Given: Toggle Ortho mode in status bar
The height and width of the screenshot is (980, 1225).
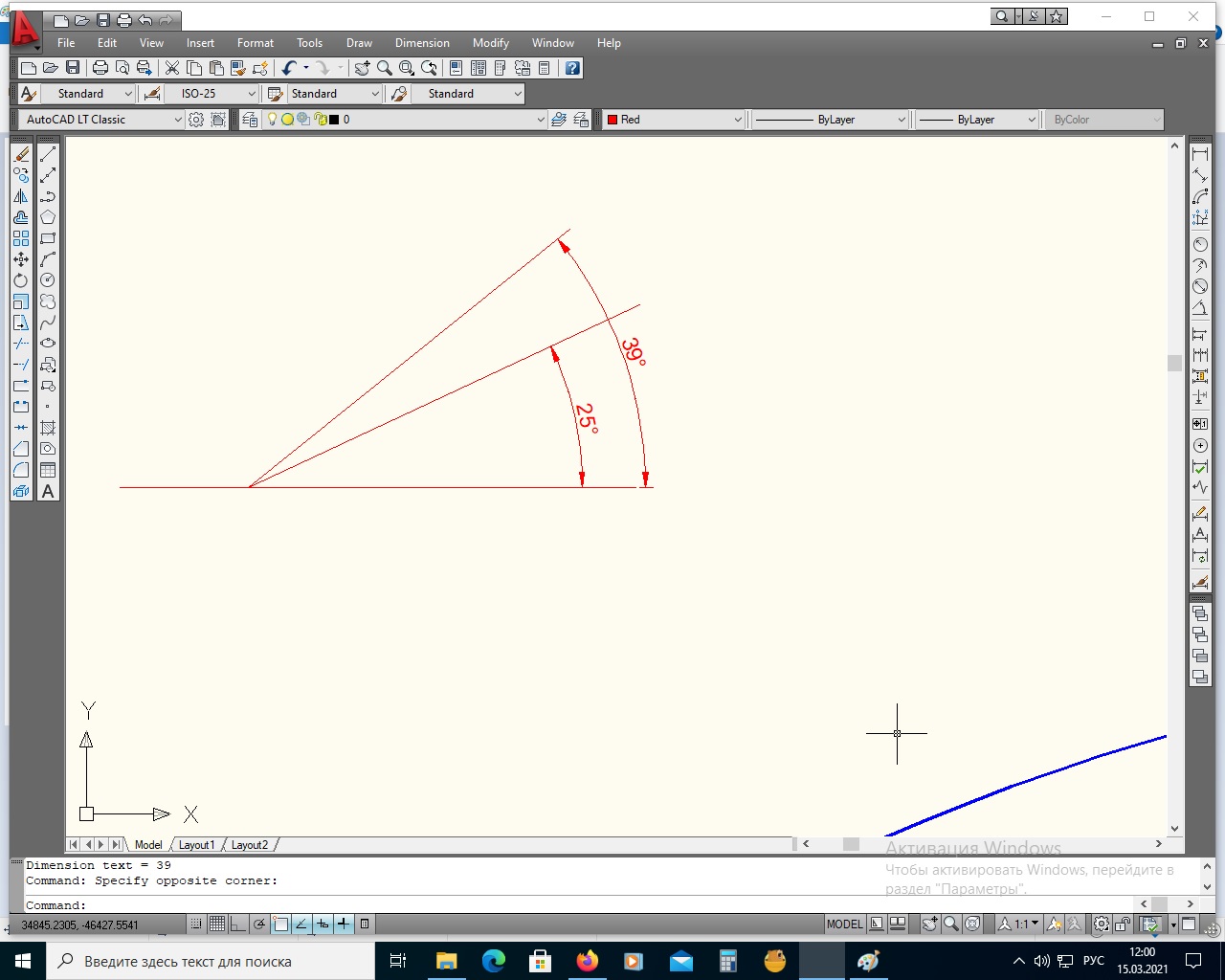Looking at the screenshot, I should point(238,924).
